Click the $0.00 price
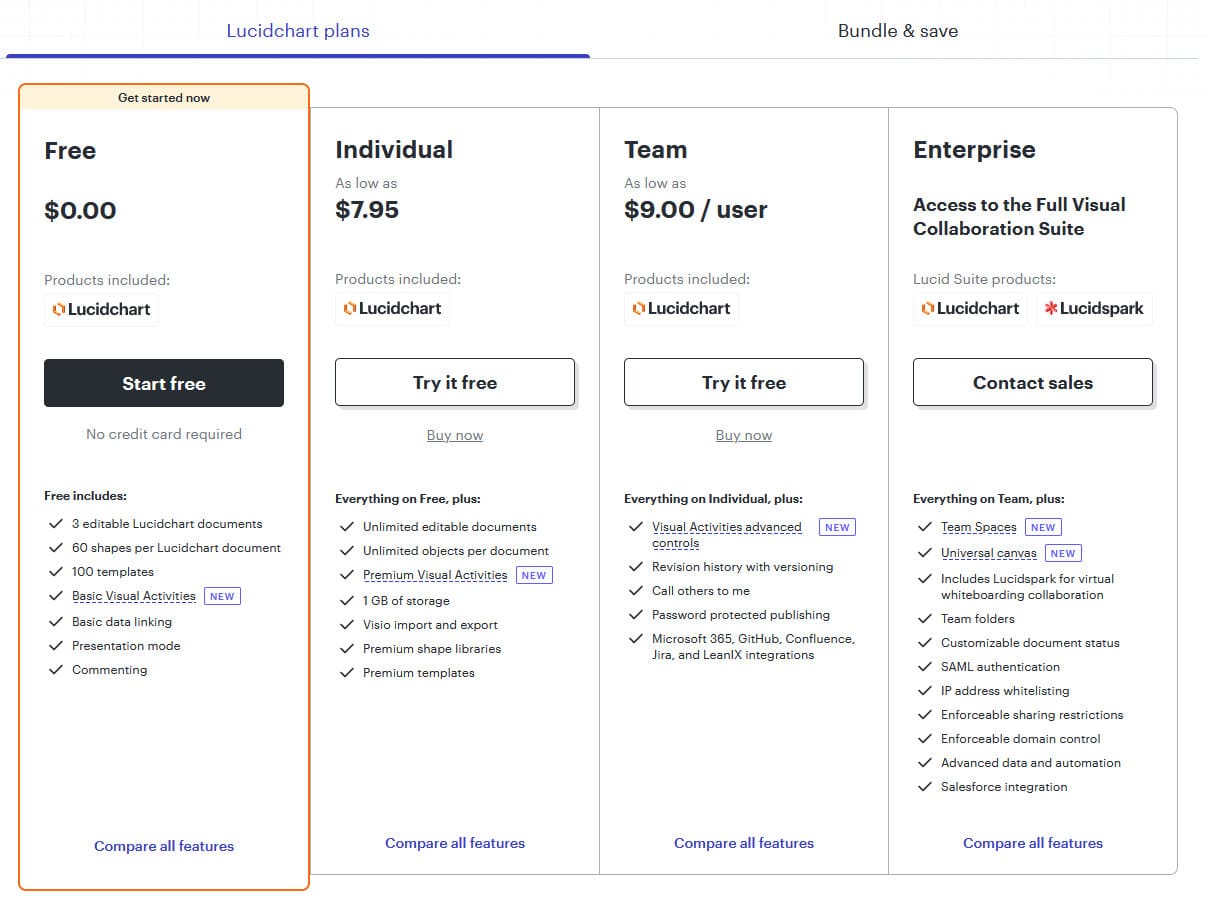Screen dimensions: 1206x907 (x=80, y=211)
